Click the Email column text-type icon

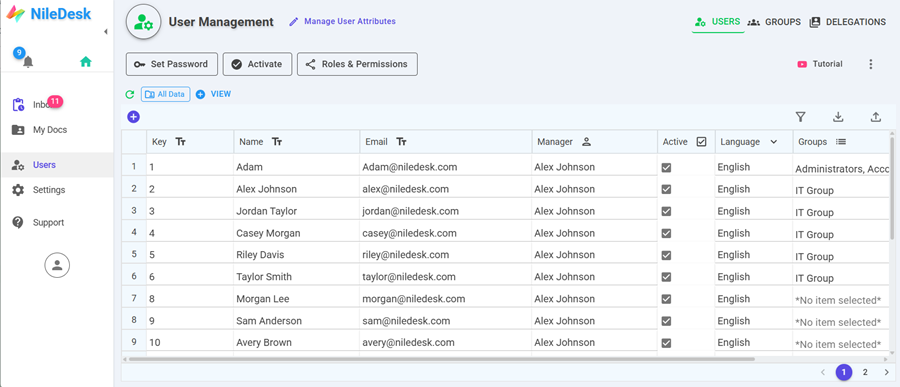click(x=401, y=142)
